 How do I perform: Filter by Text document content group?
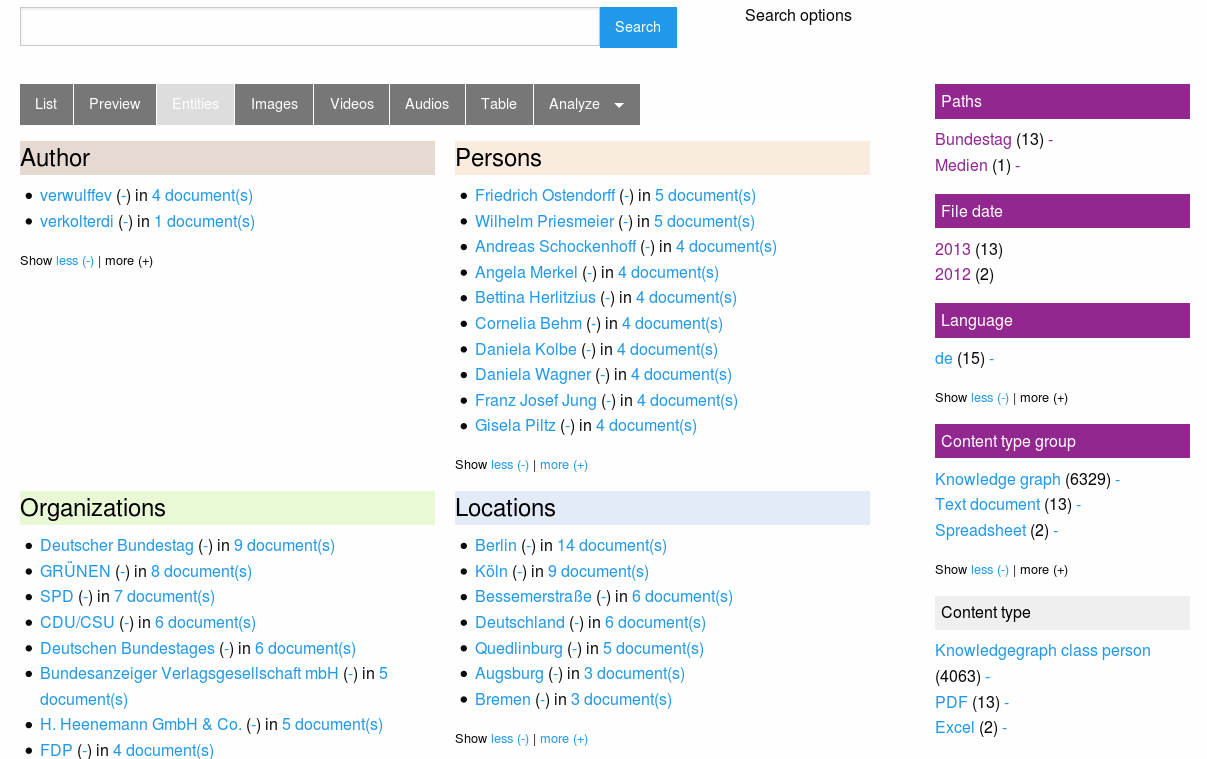click(988, 504)
